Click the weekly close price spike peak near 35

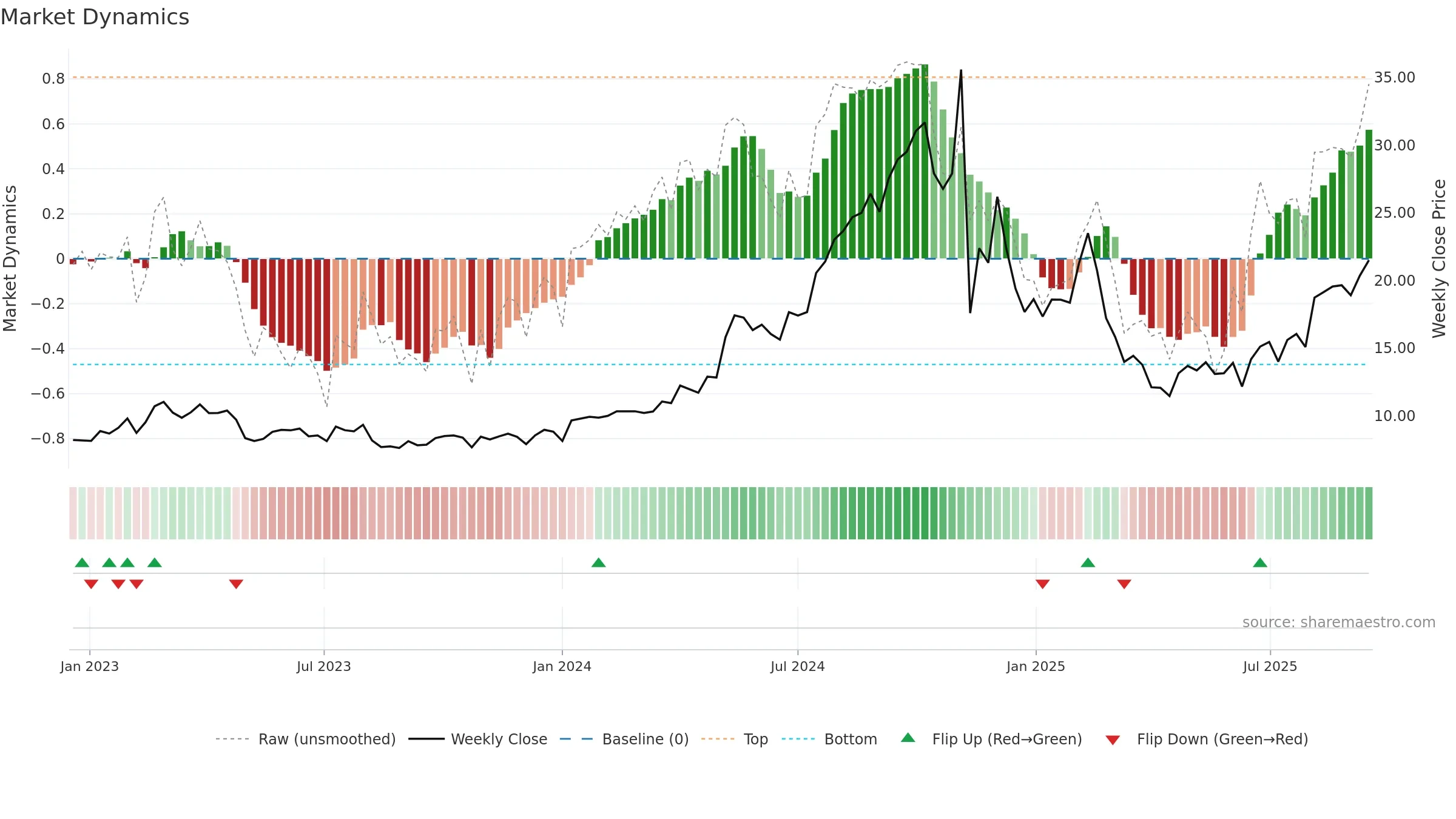[961, 71]
